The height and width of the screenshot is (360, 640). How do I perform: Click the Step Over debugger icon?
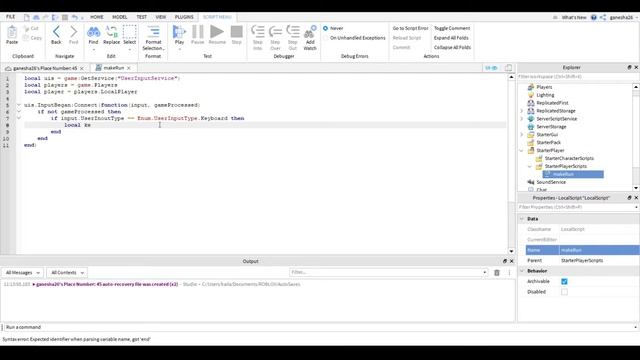275,32
